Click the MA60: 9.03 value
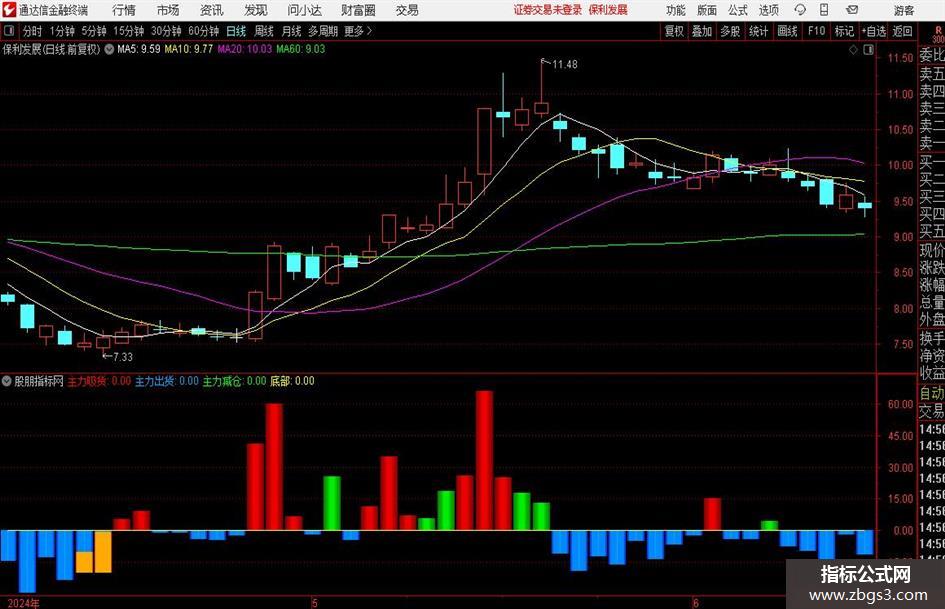 click(301, 49)
